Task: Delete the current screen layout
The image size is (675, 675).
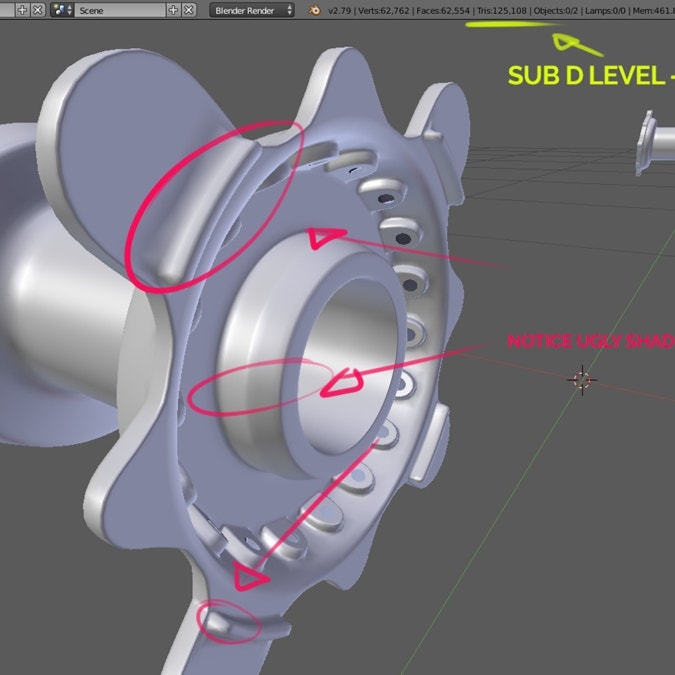Action: (x=38, y=10)
